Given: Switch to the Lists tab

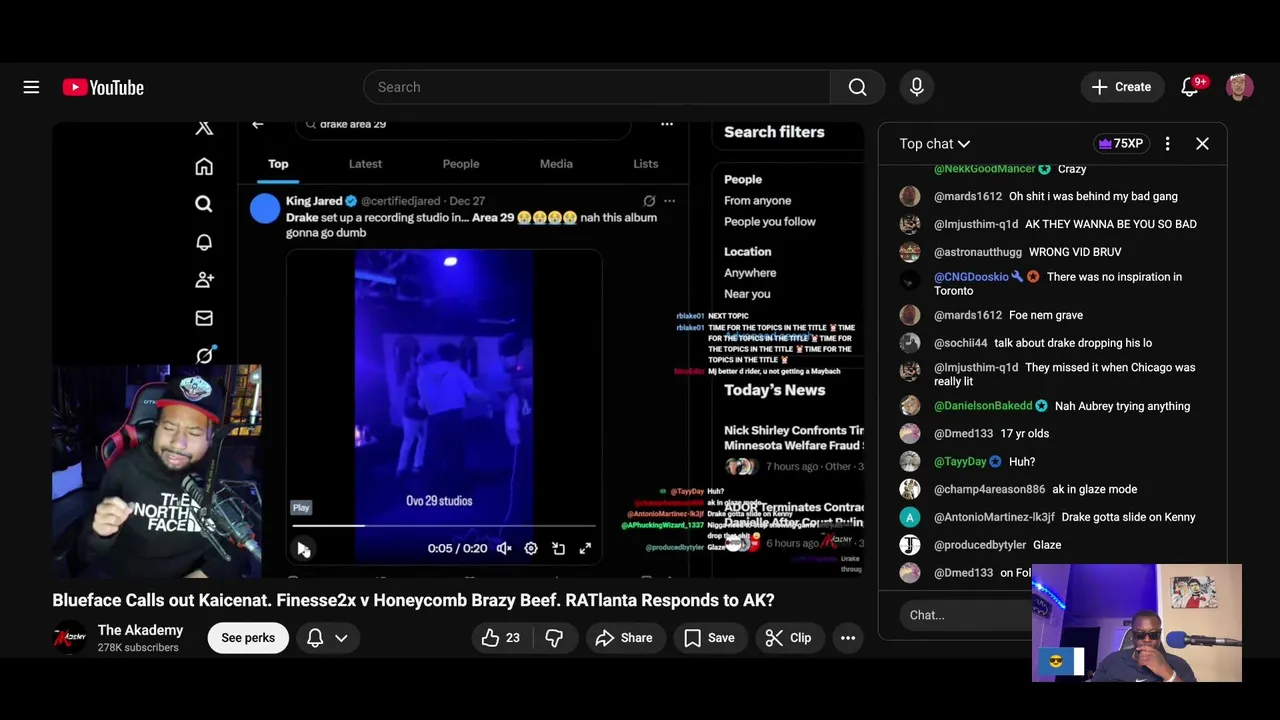Looking at the screenshot, I should [x=646, y=164].
